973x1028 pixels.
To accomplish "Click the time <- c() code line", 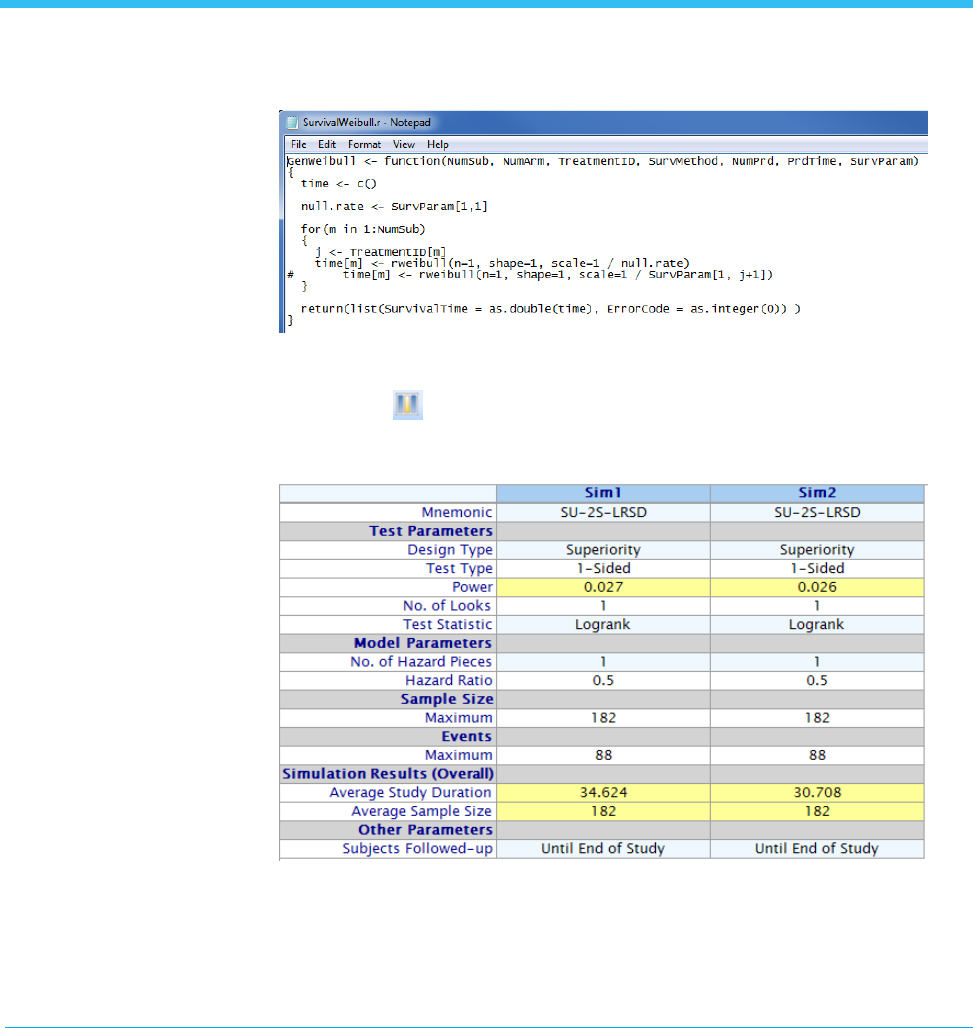I will click(x=338, y=184).
